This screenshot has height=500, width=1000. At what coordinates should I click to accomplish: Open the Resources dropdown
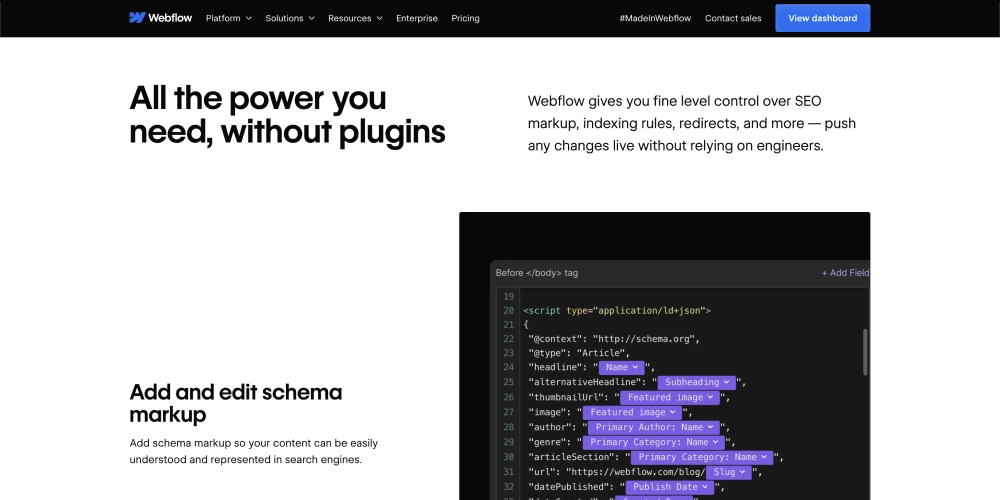(355, 18)
